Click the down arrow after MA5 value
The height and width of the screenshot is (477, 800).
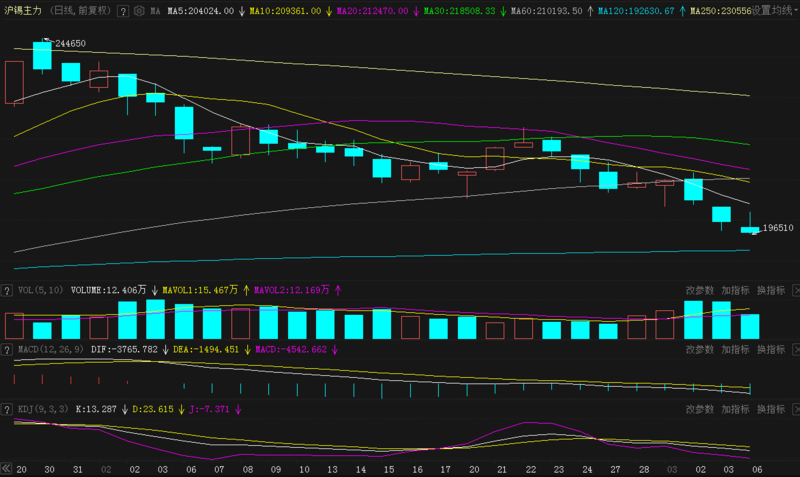coord(242,11)
